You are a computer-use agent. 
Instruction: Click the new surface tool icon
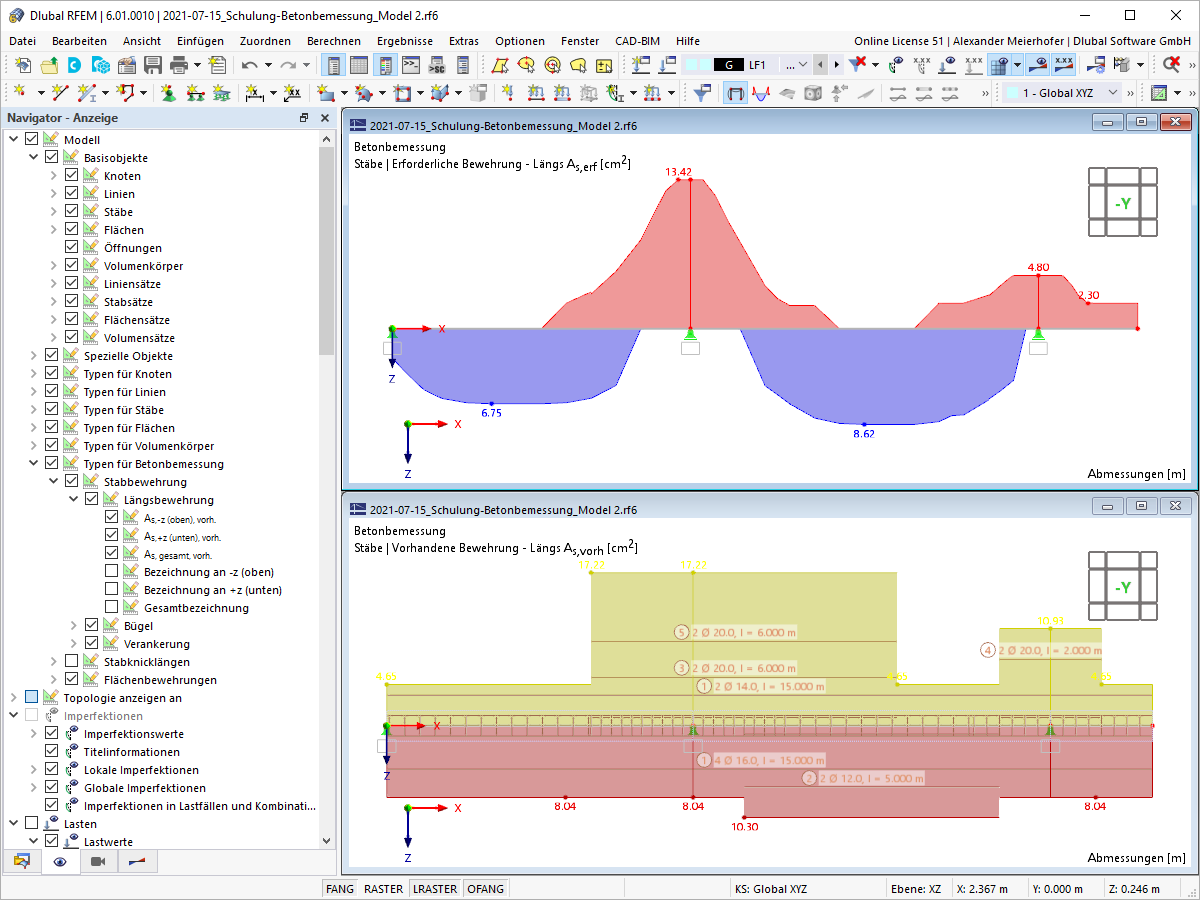click(x=326, y=93)
